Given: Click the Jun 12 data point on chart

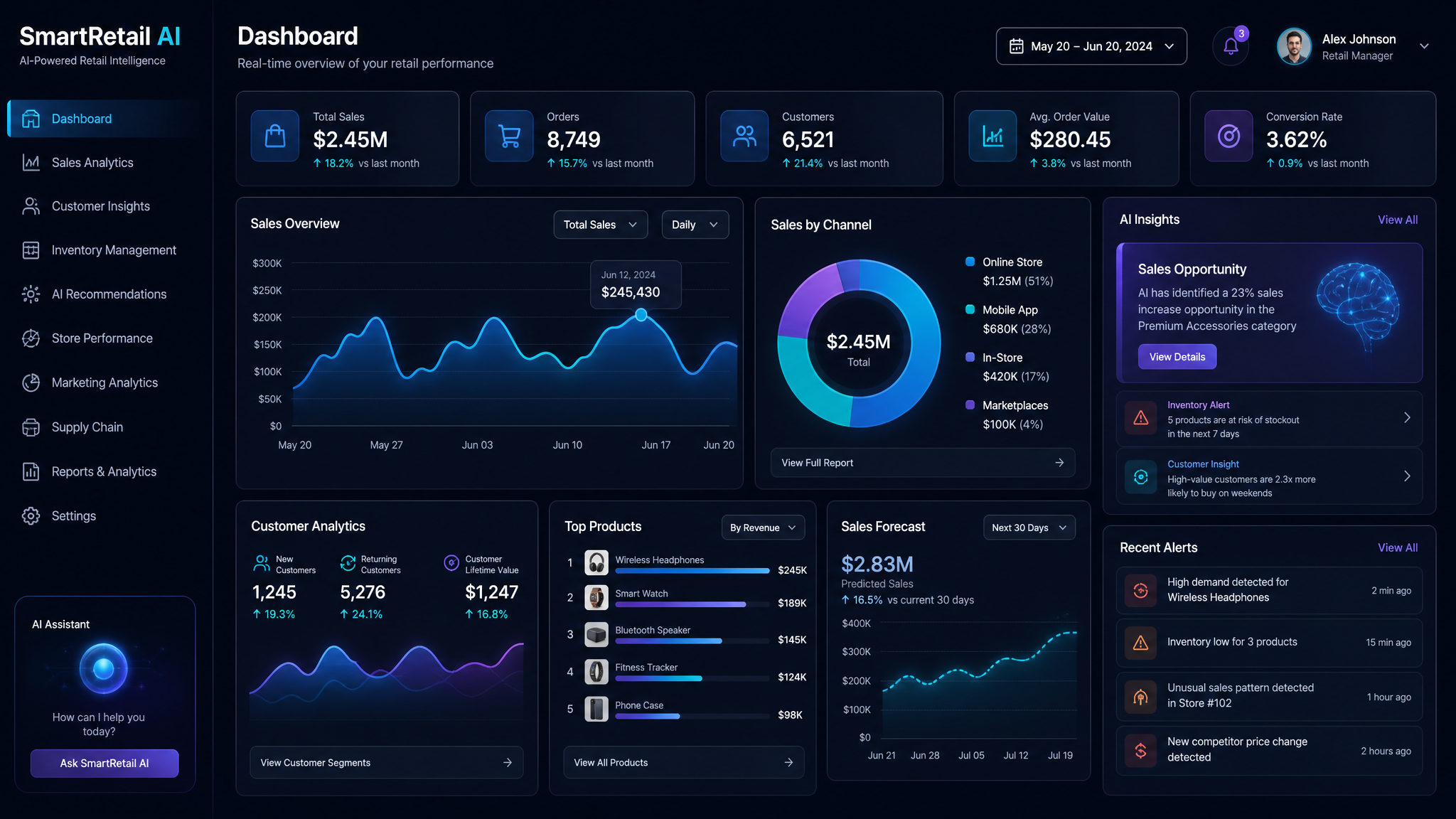Looking at the screenshot, I should pyautogui.click(x=641, y=314).
